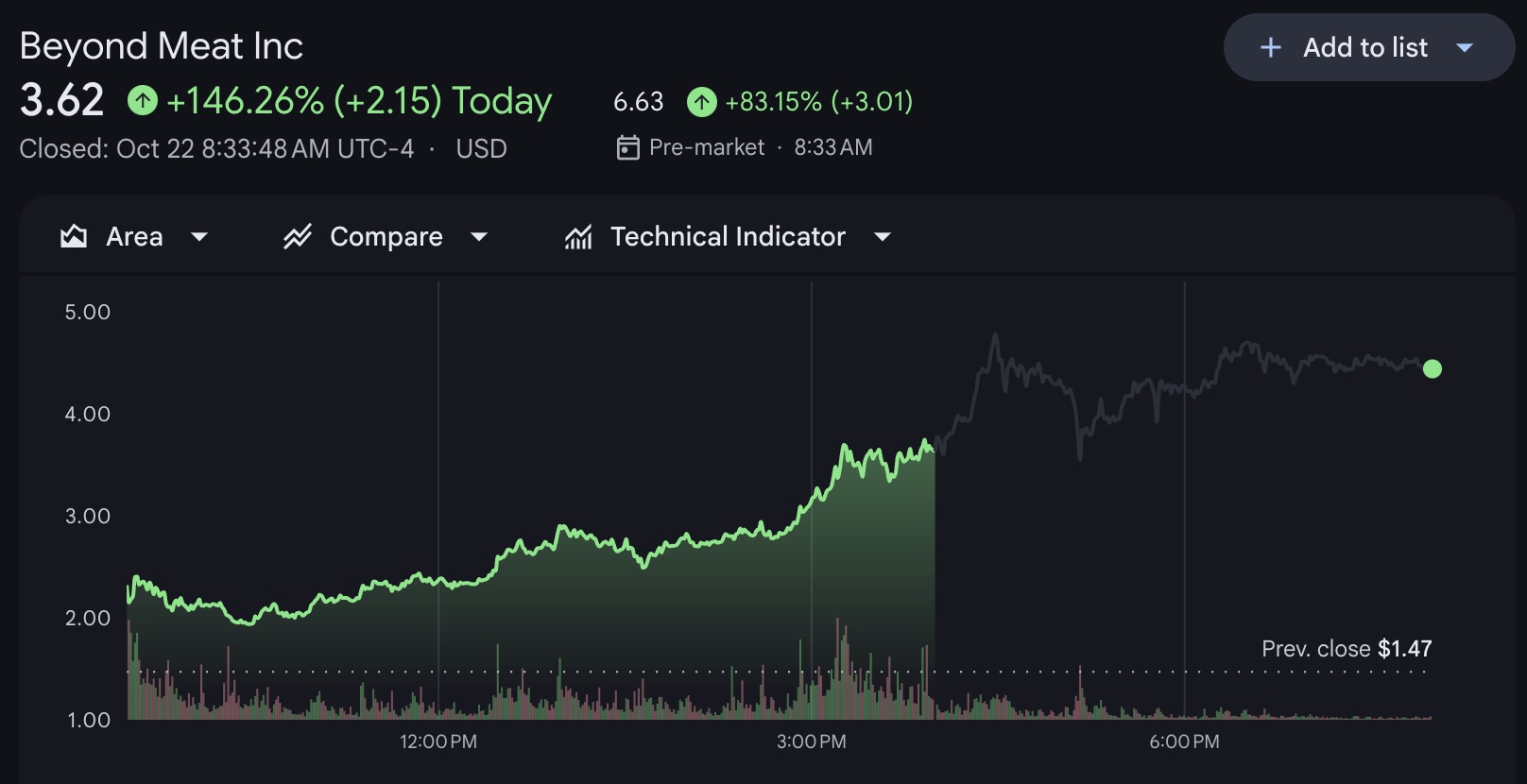Open the Technical Indicator menu

[728, 236]
